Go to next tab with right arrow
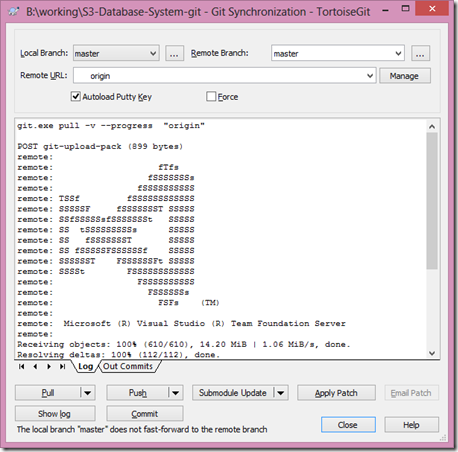This screenshot has width=458, height=452. click(49, 367)
